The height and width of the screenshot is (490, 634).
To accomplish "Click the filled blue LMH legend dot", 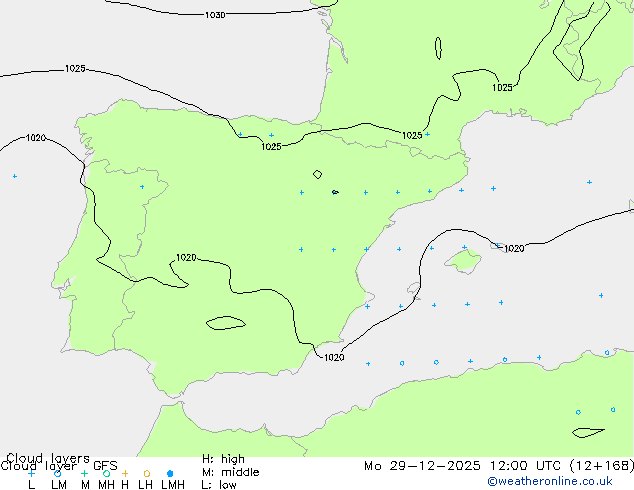I will click(171, 474).
